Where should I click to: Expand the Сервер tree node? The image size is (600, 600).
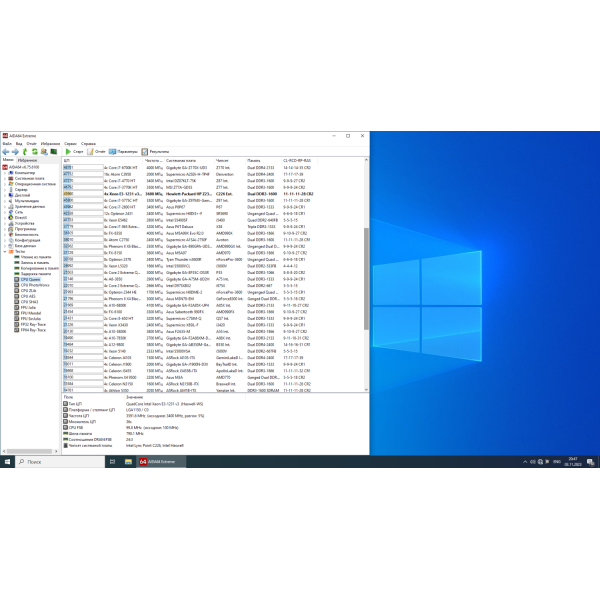click(5, 190)
